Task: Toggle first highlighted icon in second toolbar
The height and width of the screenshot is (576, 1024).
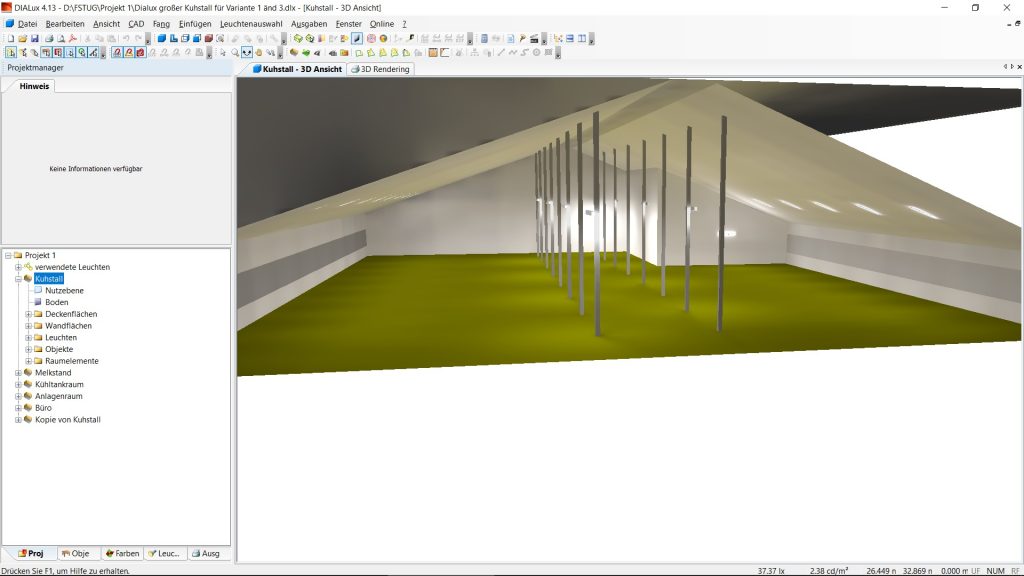Action: tap(10, 52)
